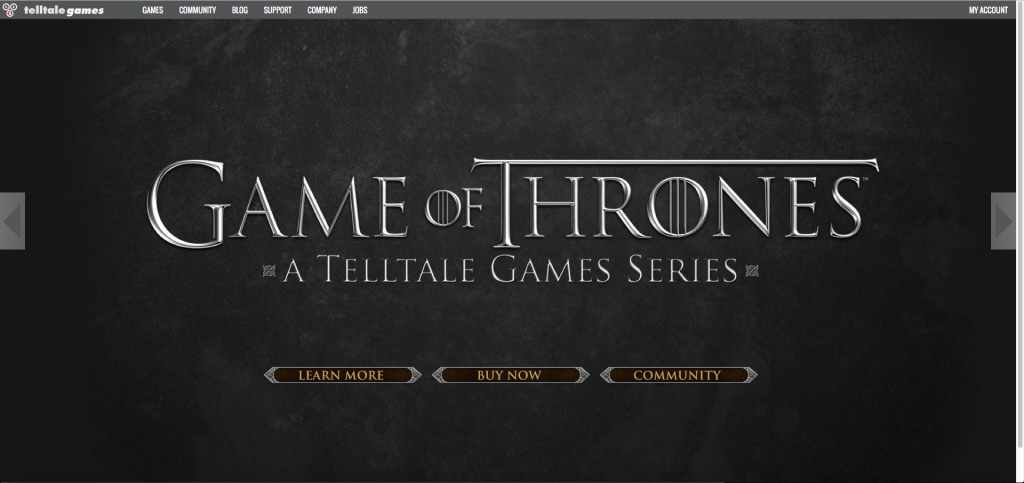Click the Buy Now button
The width and height of the screenshot is (1024, 483).
[x=510, y=375]
